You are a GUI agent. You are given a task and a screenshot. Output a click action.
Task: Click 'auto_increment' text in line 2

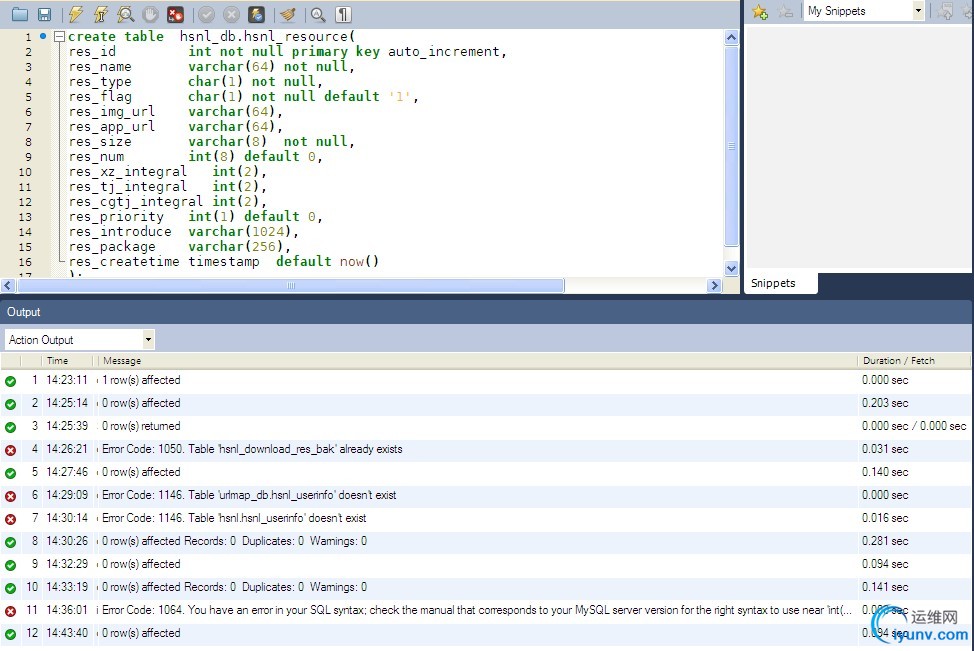pos(444,52)
